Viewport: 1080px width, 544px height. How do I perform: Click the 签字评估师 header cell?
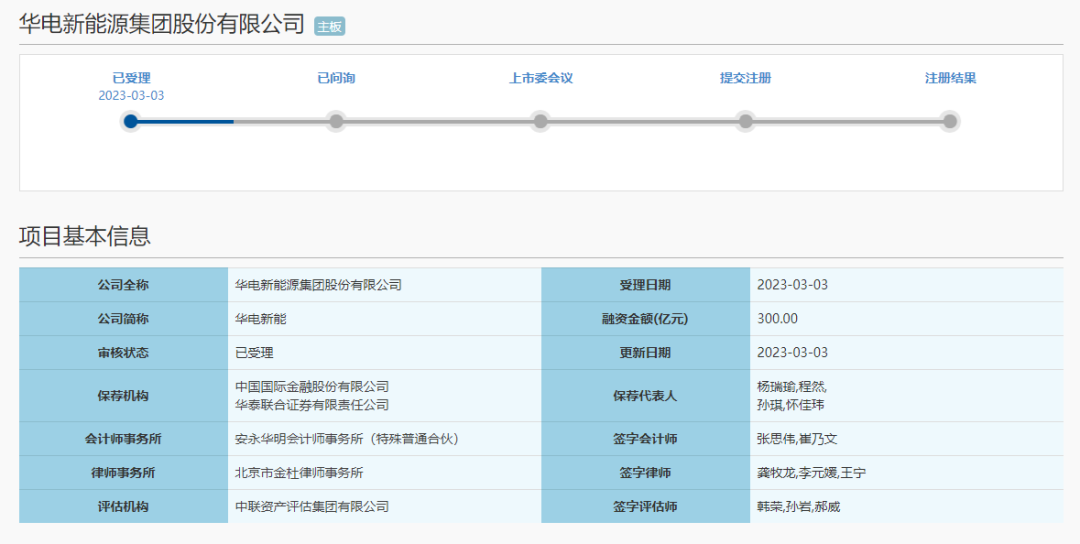pyautogui.click(x=645, y=507)
